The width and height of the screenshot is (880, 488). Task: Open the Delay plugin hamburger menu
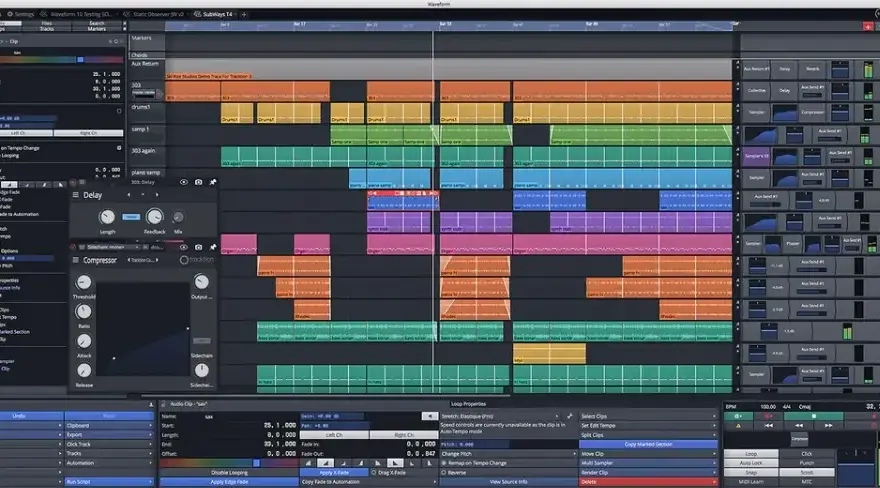click(x=75, y=195)
